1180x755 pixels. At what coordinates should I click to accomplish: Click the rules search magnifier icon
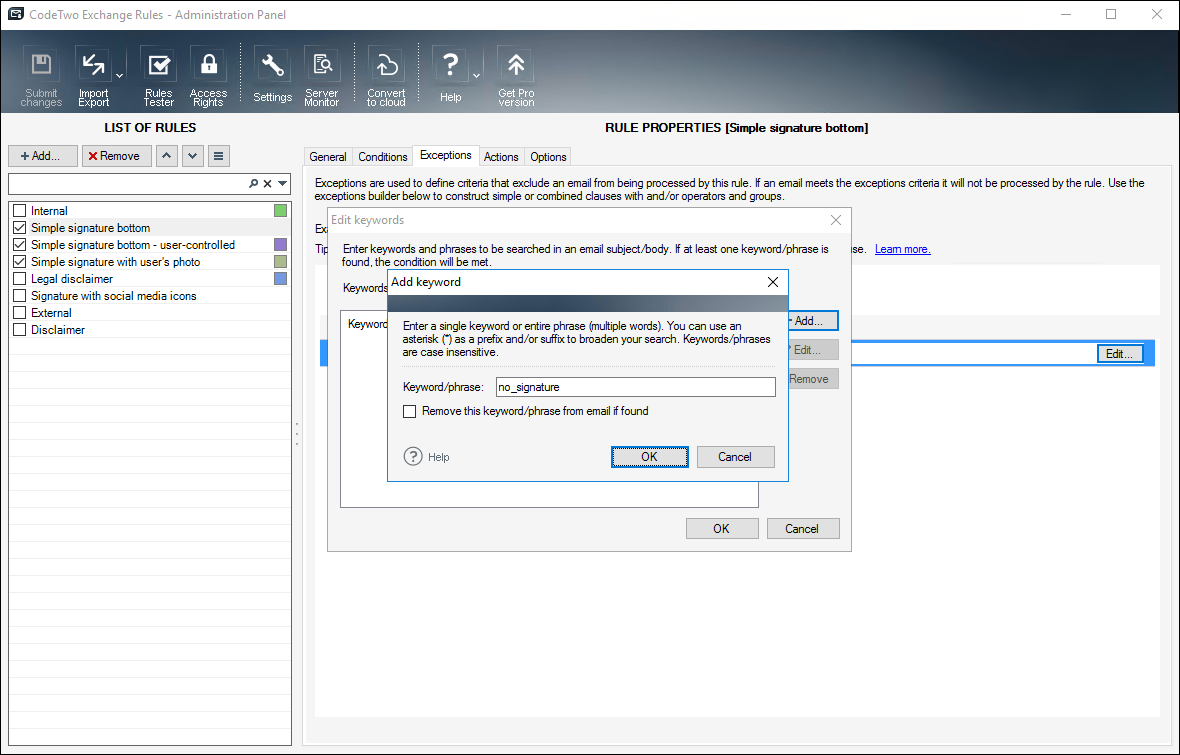click(254, 184)
